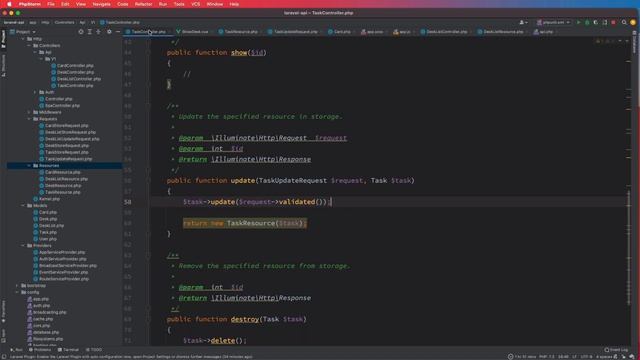Click the locate/select opened file icon in Project panel
This screenshot has height=360, width=640.
[x=80, y=31]
